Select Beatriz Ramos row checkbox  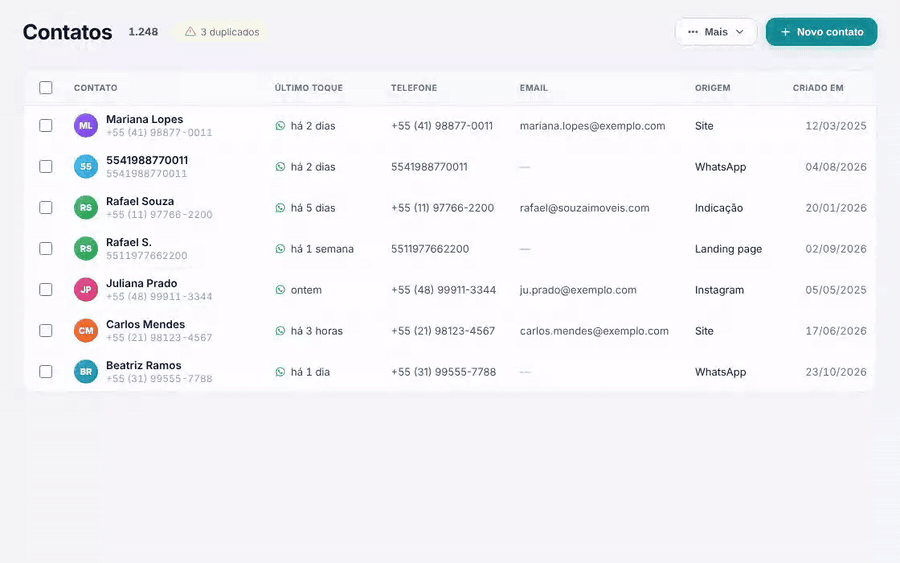click(46, 371)
